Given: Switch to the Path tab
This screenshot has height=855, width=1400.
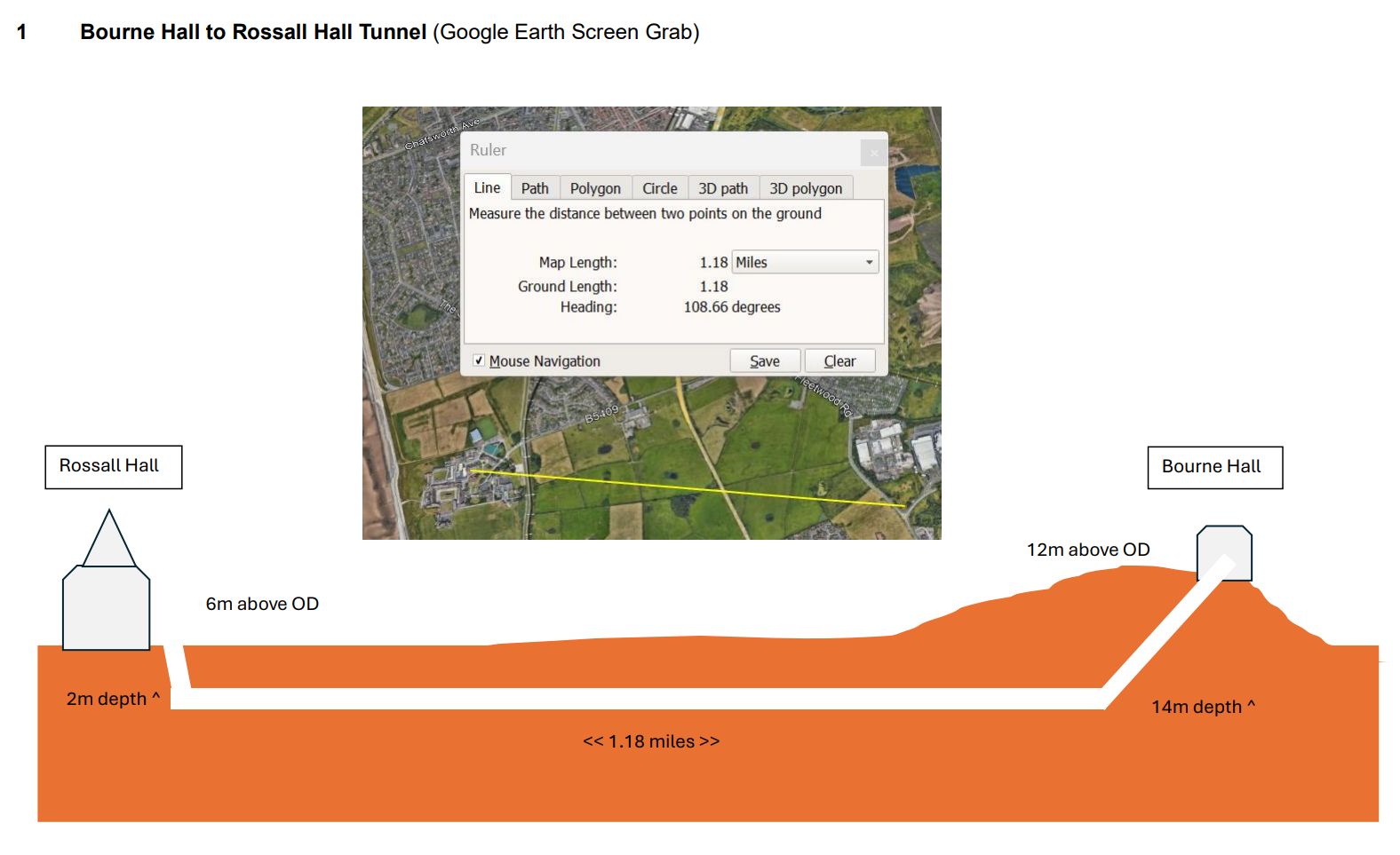Looking at the screenshot, I should click(x=535, y=188).
